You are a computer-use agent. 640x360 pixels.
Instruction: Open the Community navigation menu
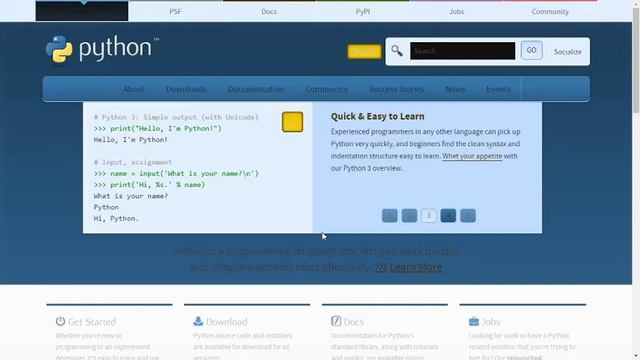pos(327,89)
